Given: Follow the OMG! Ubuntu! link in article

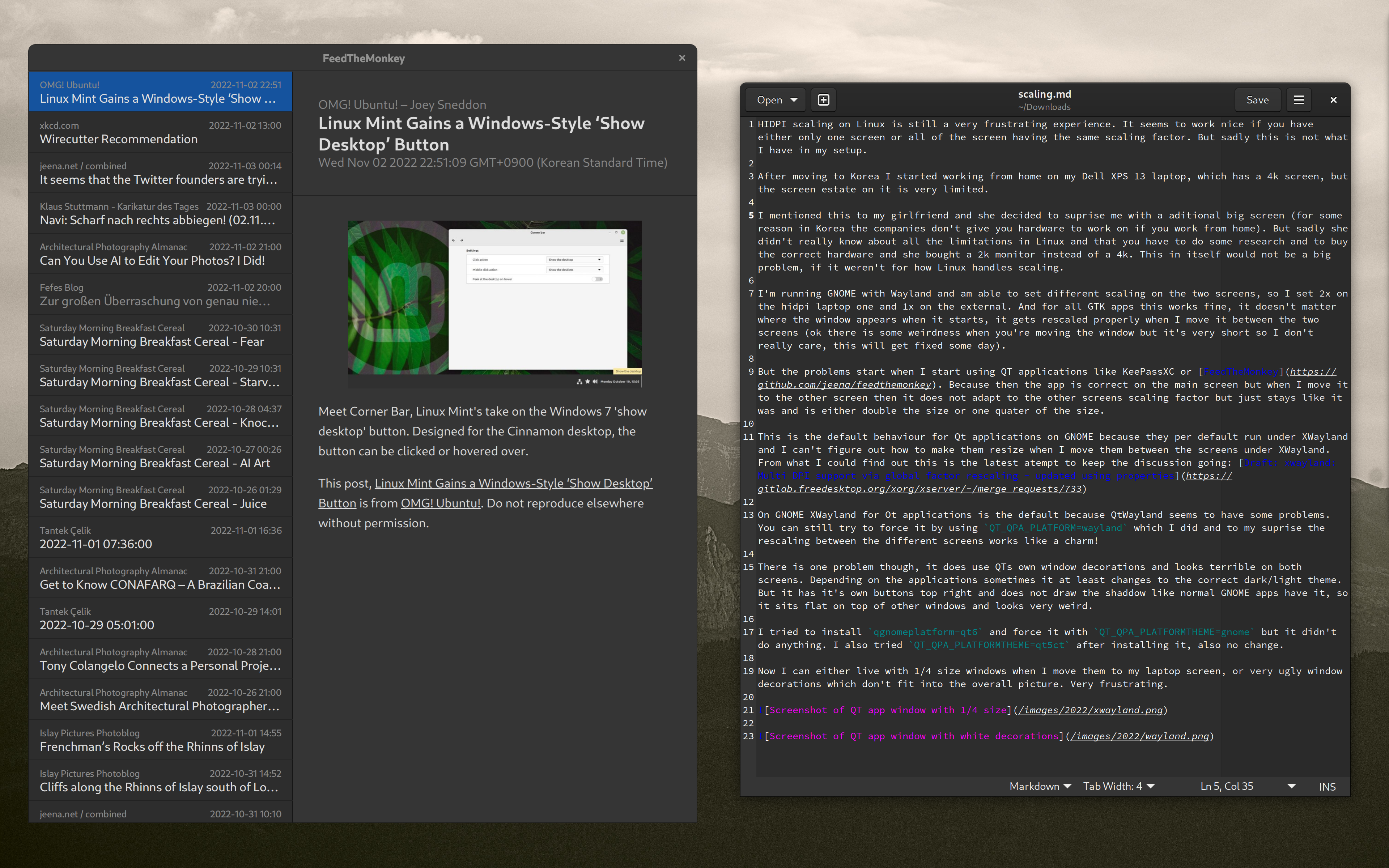Looking at the screenshot, I should (x=440, y=503).
